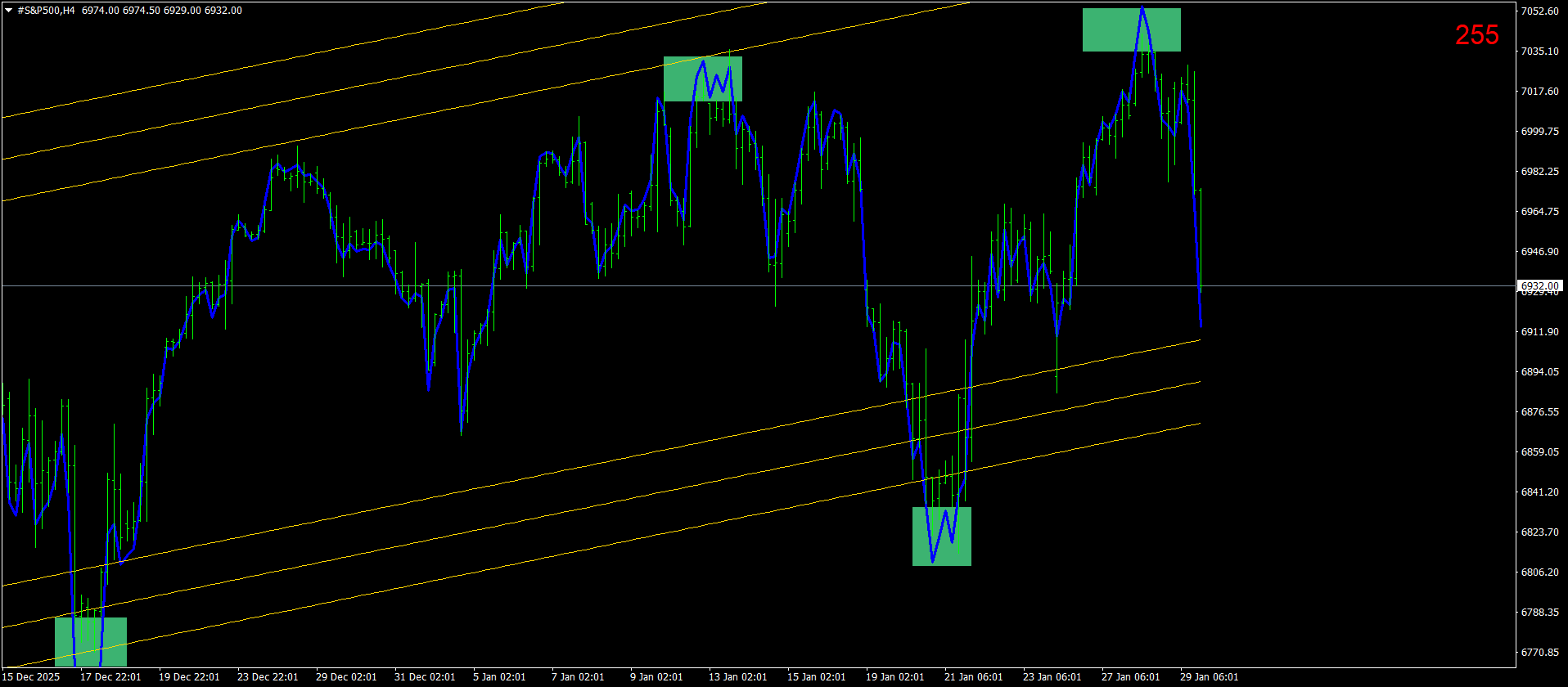Click the open value 6974.00 in the header
Viewport: 1568px width, 687px height.
pyautogui.click(x=100, y=11)
